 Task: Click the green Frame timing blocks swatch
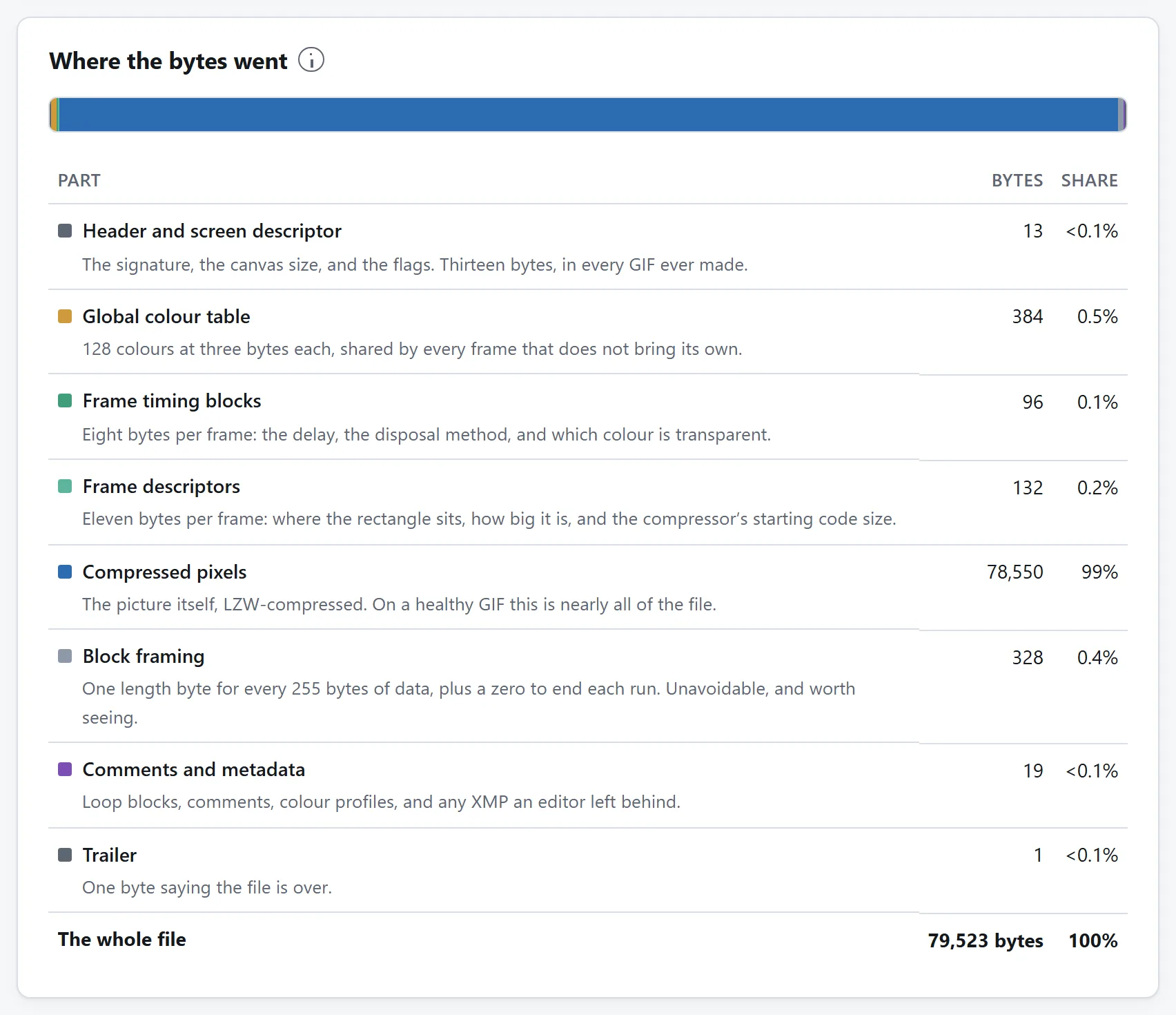pyautogui.click(x=65, y=400)
